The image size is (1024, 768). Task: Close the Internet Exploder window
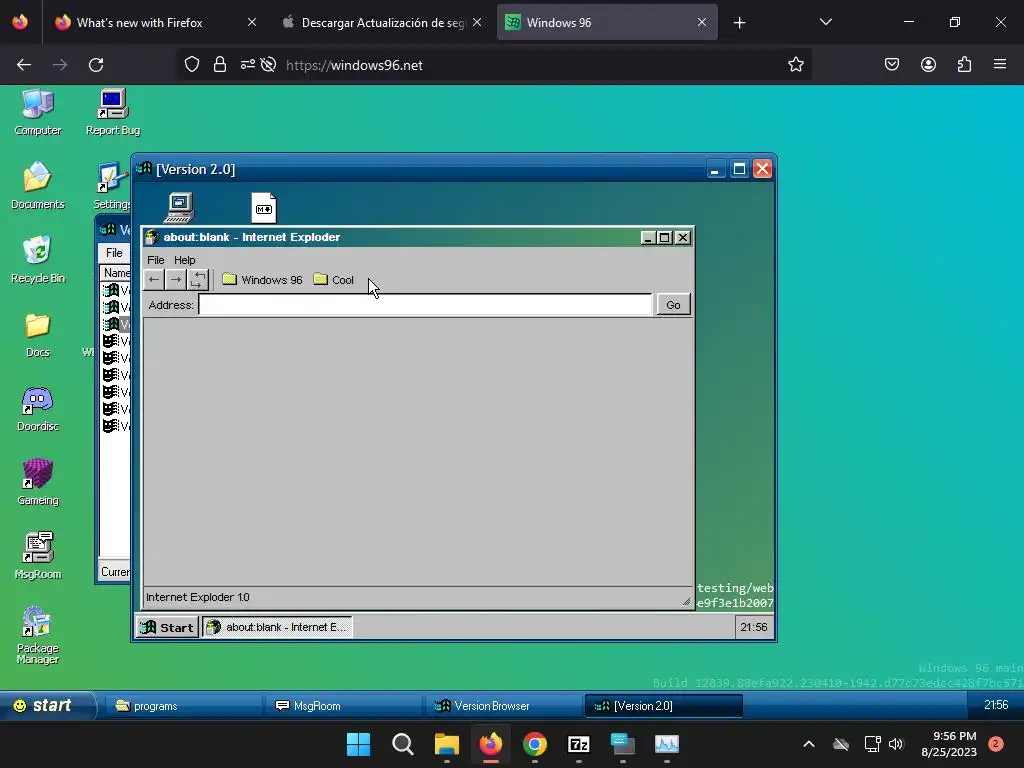tap(682, 238)
